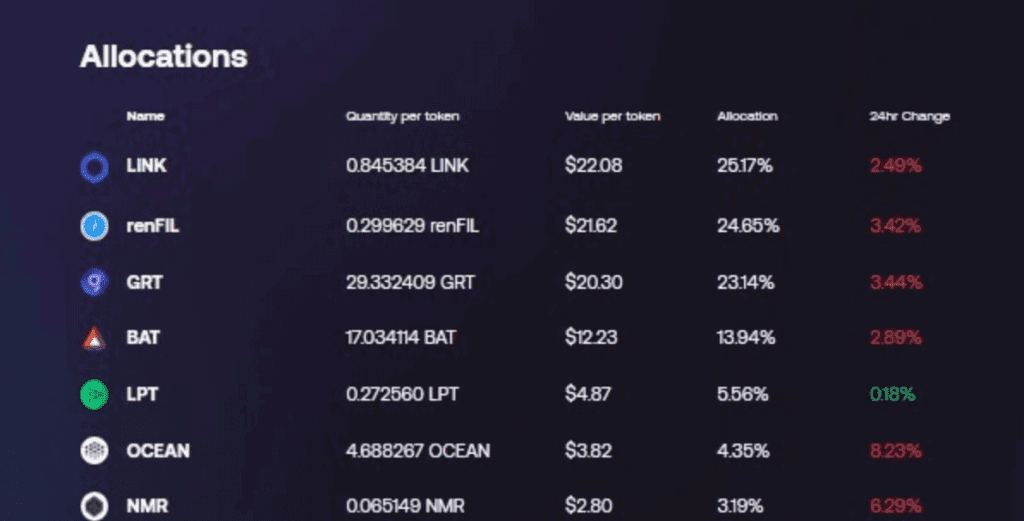Click the GRT token name

click(144, 282)
